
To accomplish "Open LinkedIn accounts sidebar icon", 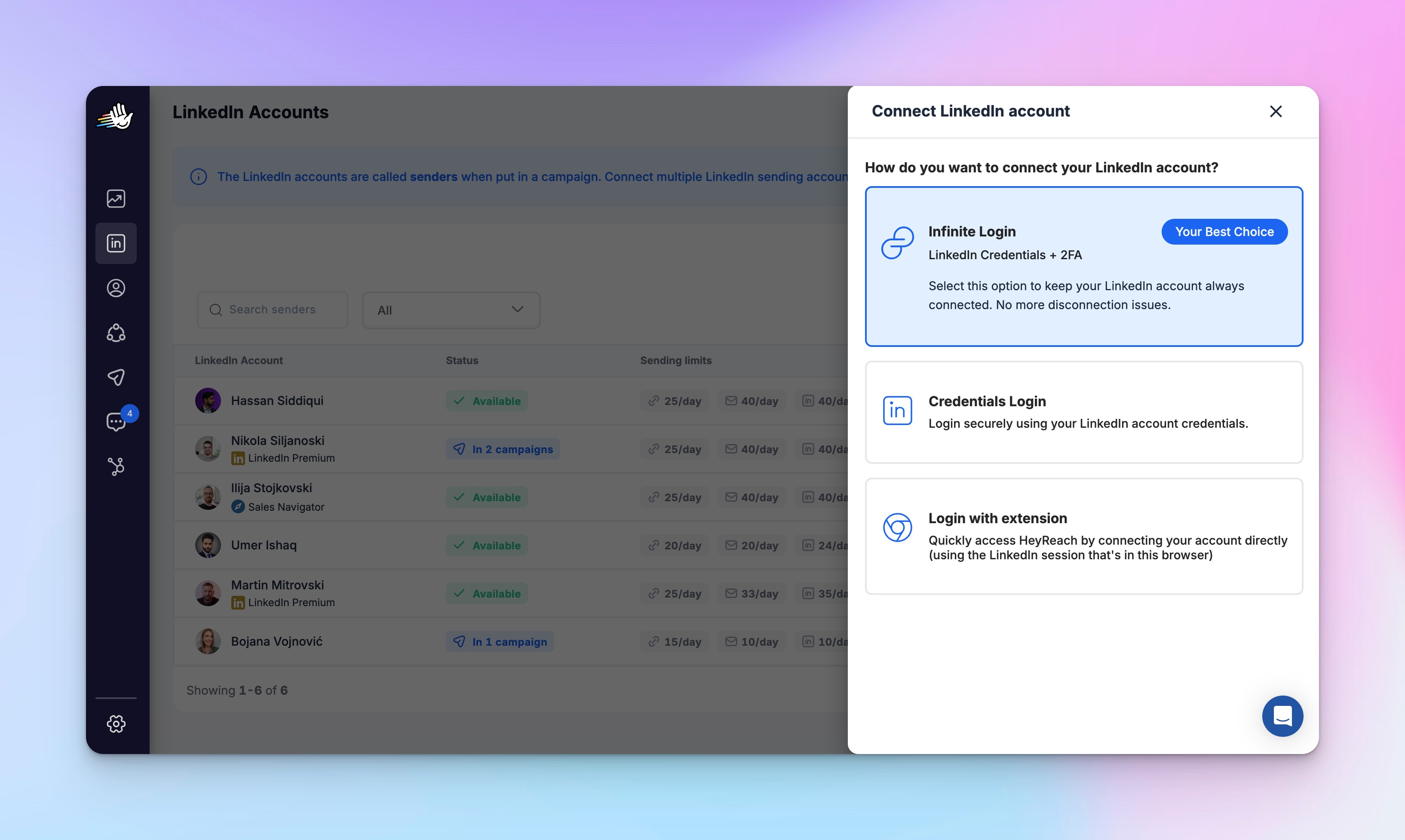I will (x=116, y=243).
